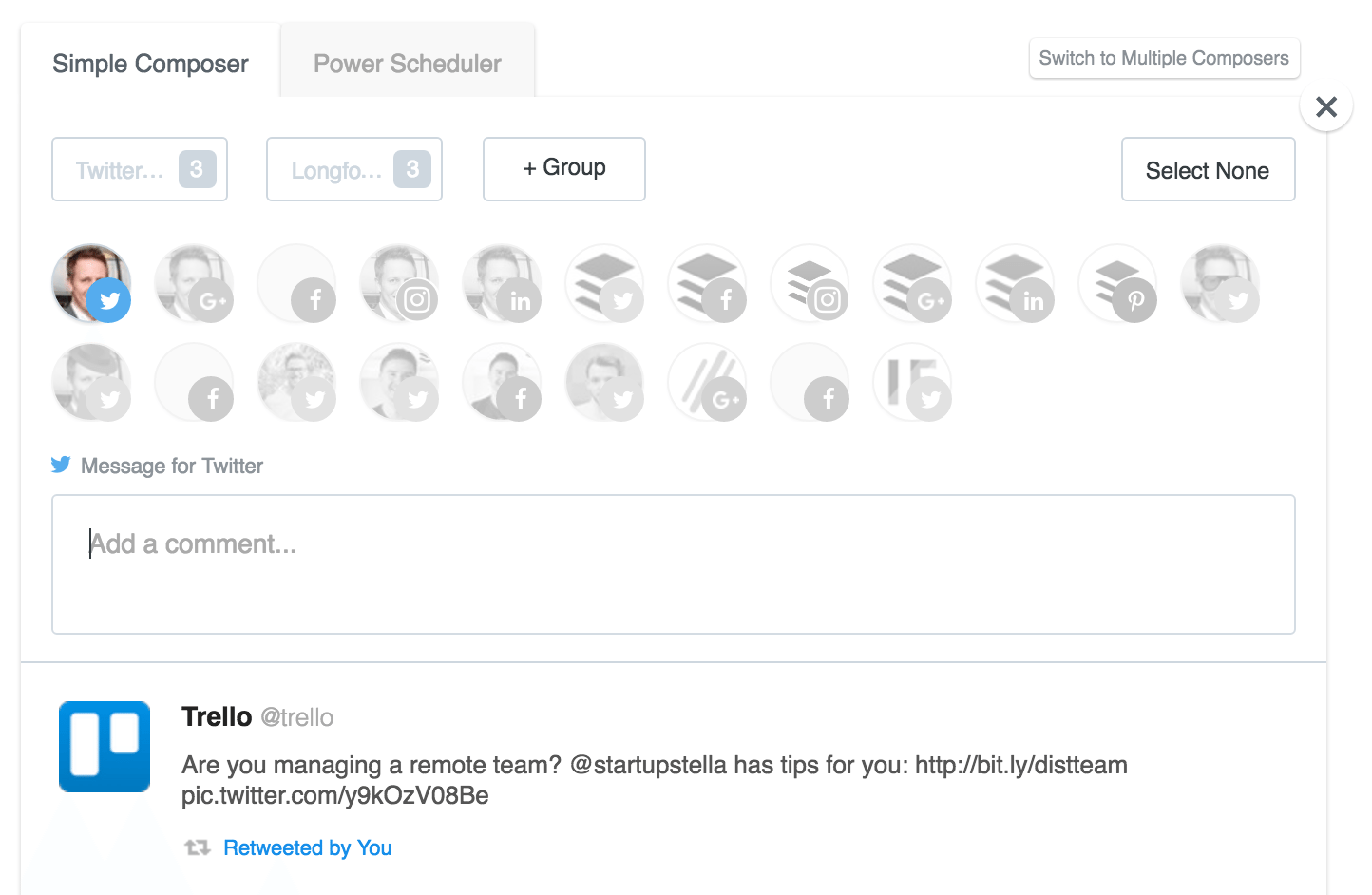The image size is (1372, 895).
Task: Select the Buffer logo Facebook account
Action: 708,283
